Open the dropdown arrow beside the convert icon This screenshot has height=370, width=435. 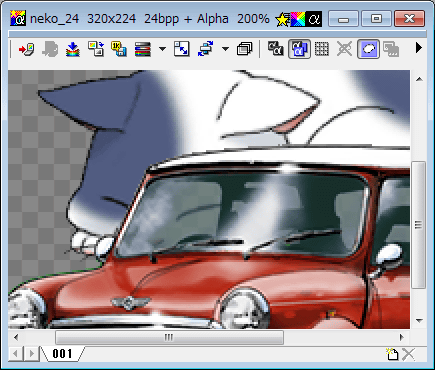pos(225,49)
